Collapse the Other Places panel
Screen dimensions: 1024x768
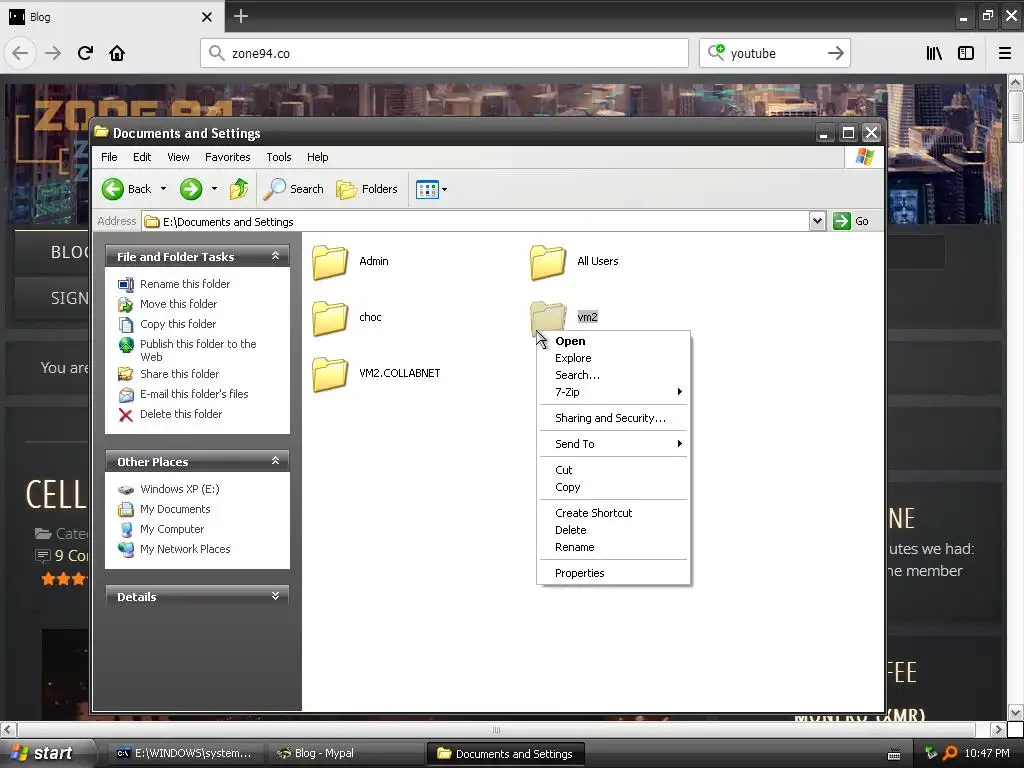[x=276, y=461]
